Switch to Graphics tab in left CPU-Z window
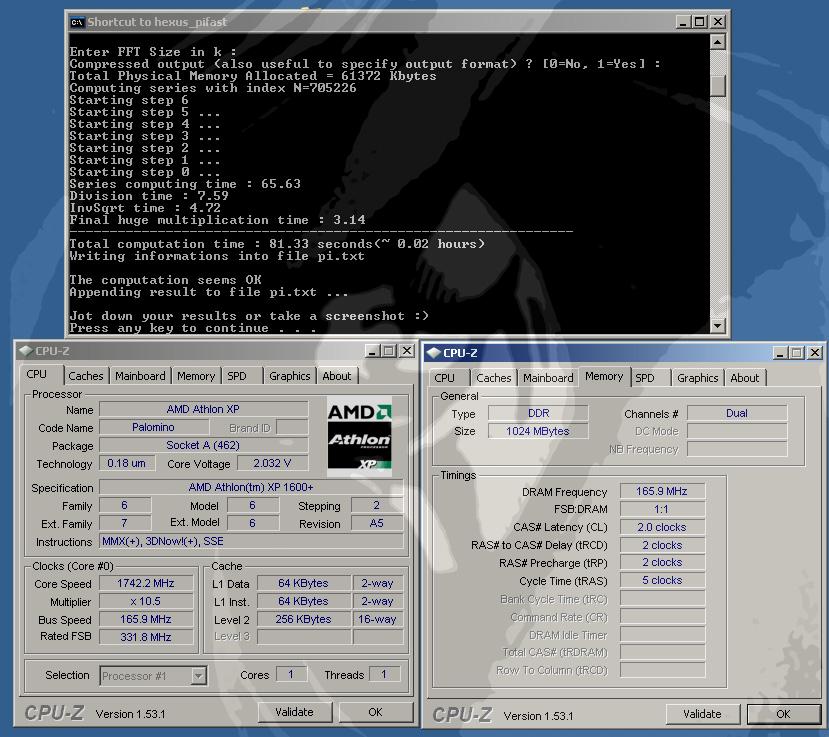The width and height of the screenshot is (829, 737). [289, 376]
